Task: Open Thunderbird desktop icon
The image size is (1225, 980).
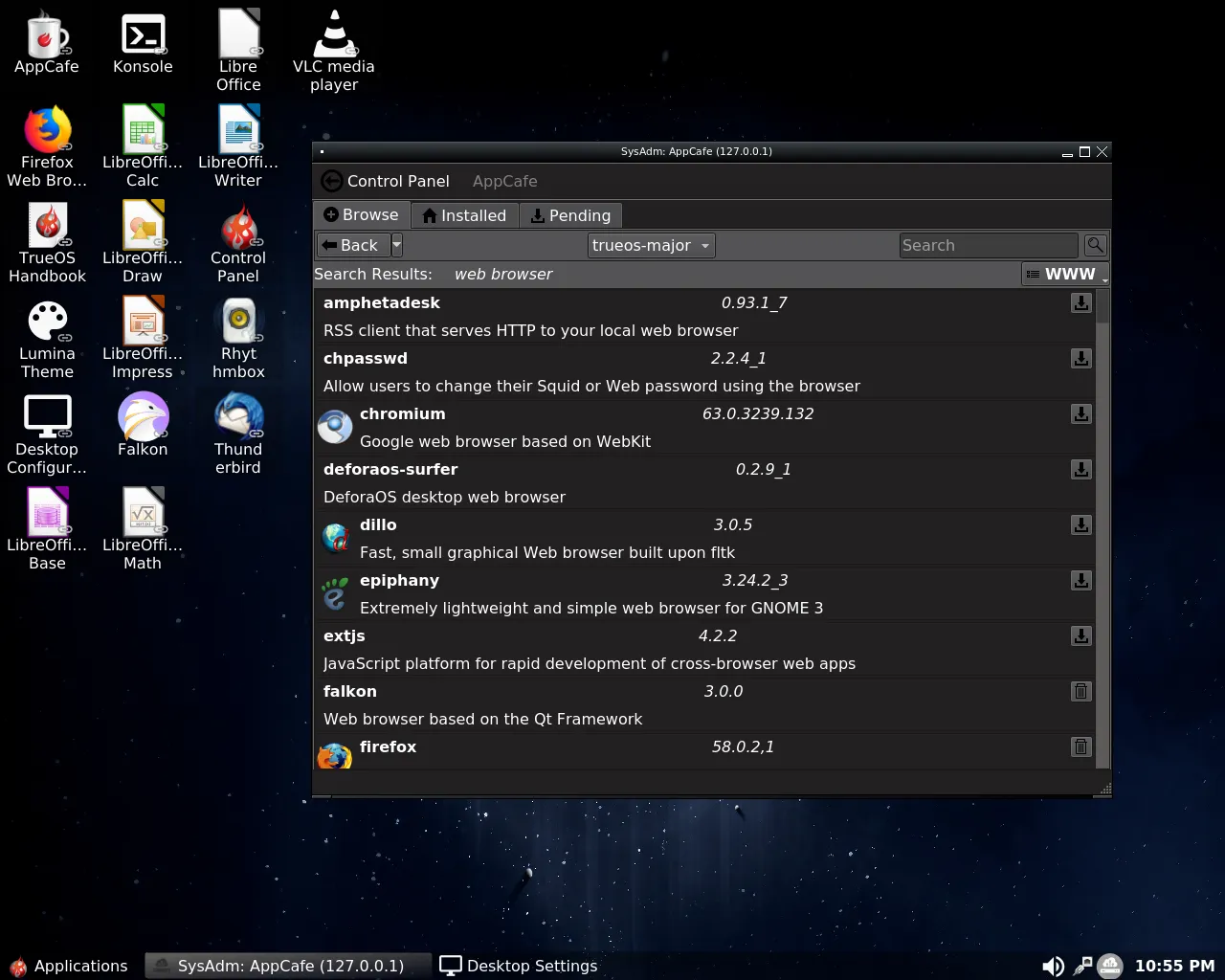Action: coord(238,434)
